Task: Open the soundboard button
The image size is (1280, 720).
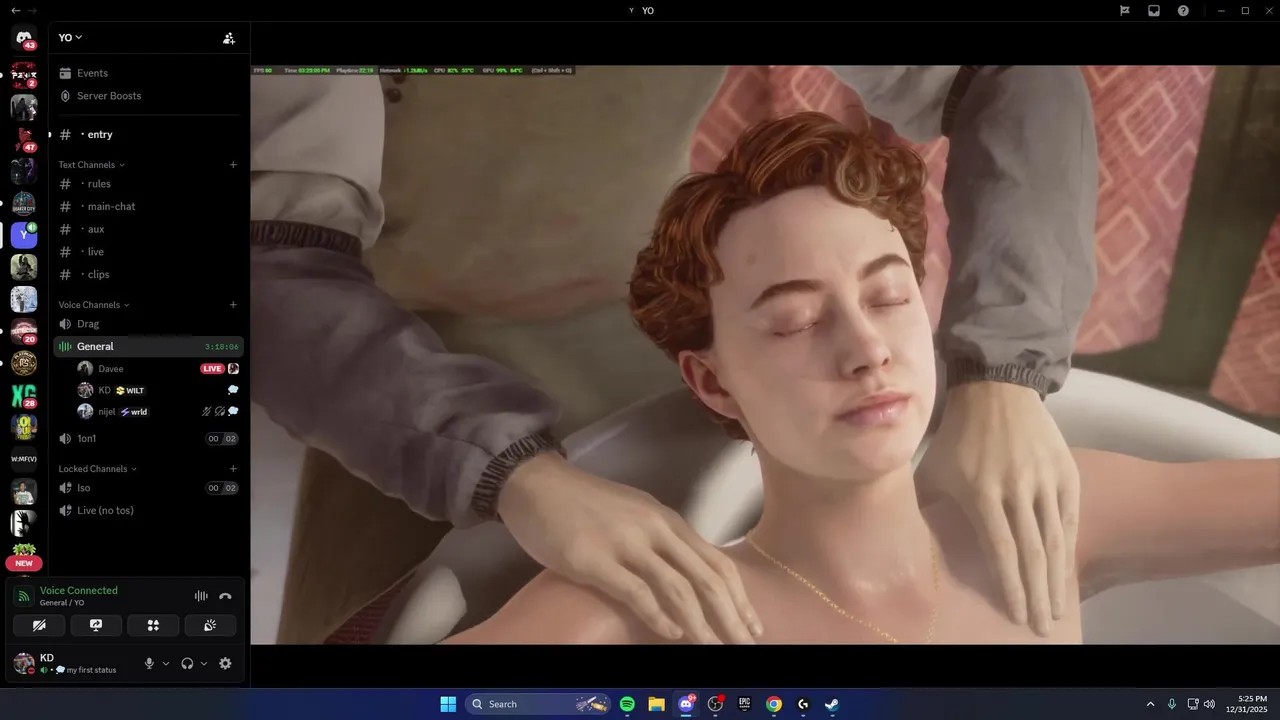Action: (x=210, y=625)
